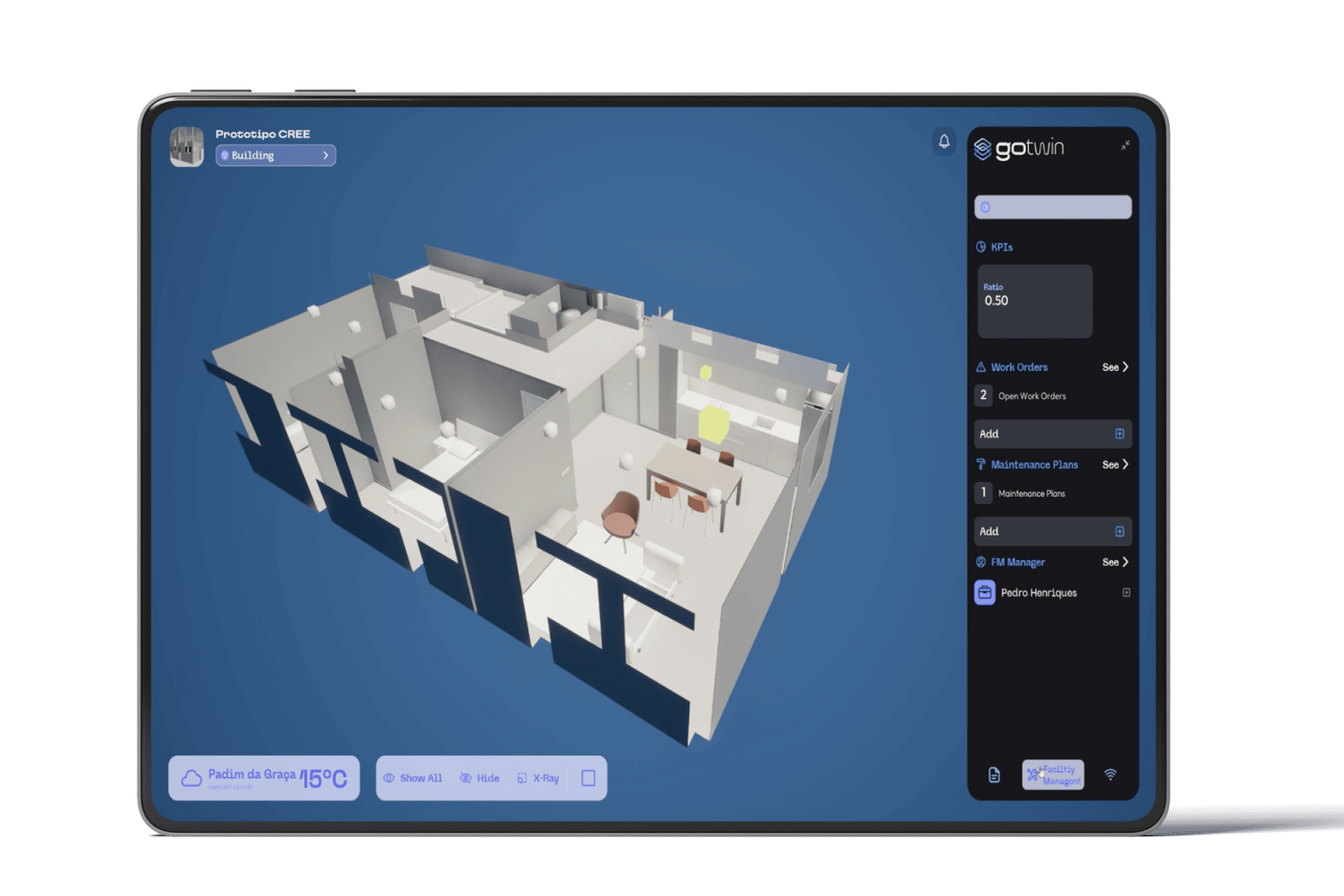Image resolution: width=1344 pixels, height=896 pixels.
Task: Select the yellow highlighted object in model
Action: click(713, 423)
